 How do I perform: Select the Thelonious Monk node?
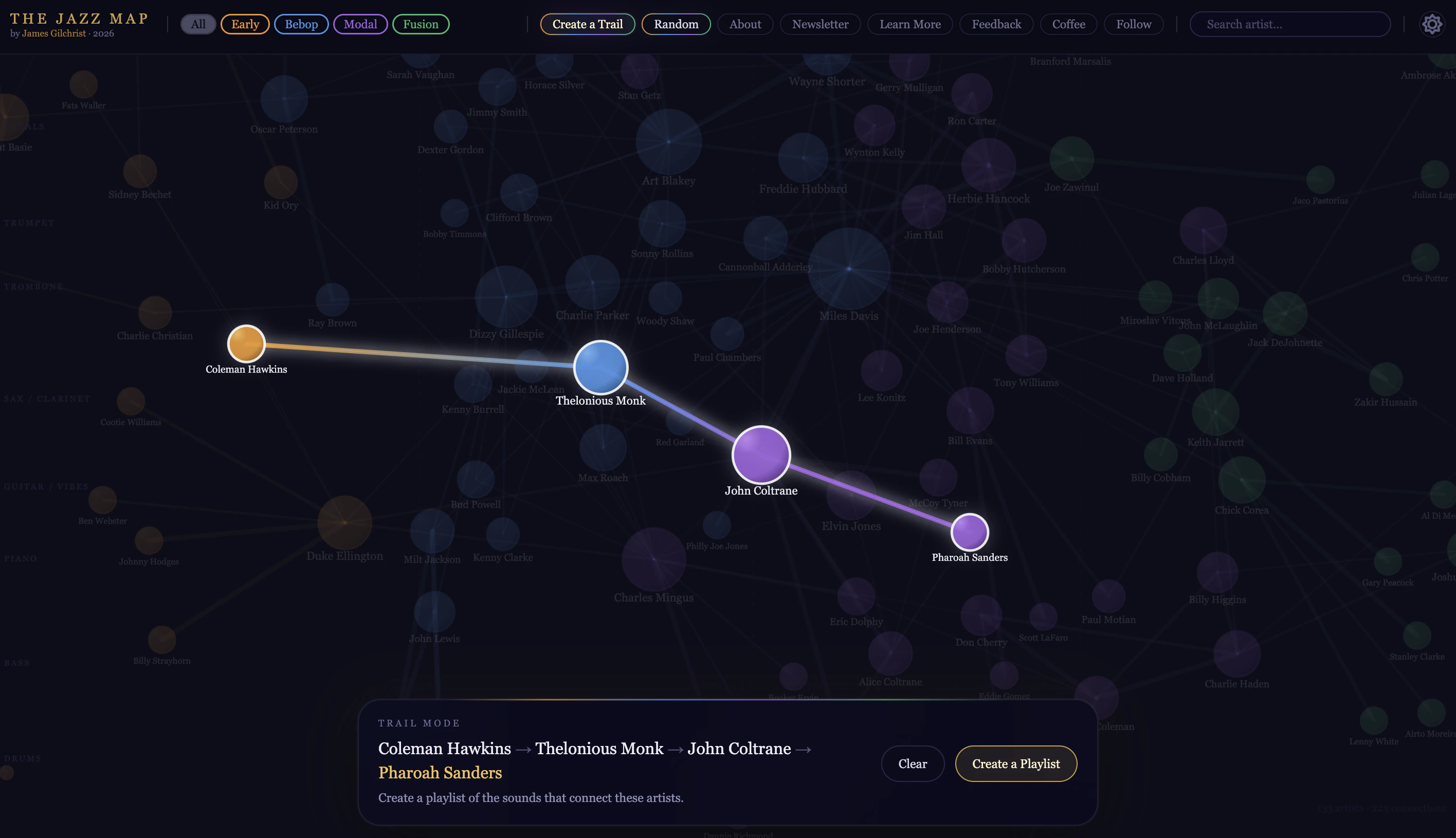coord(600,368)
